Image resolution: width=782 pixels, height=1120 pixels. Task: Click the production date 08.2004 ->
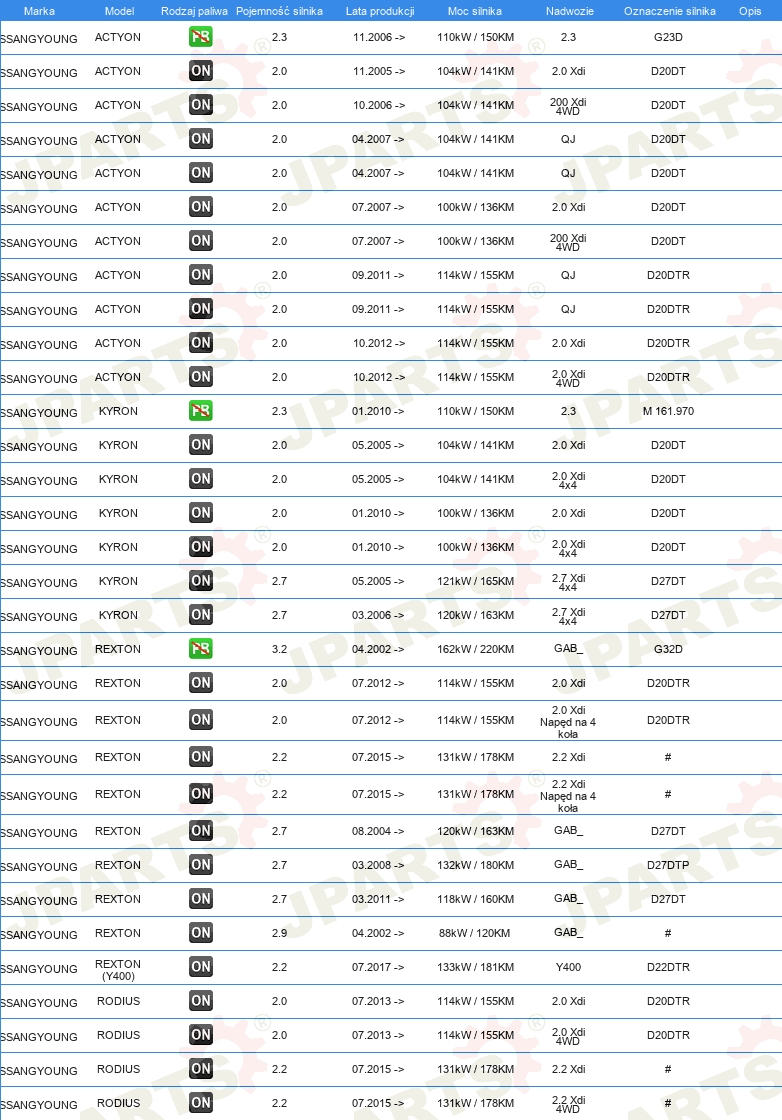378,831
